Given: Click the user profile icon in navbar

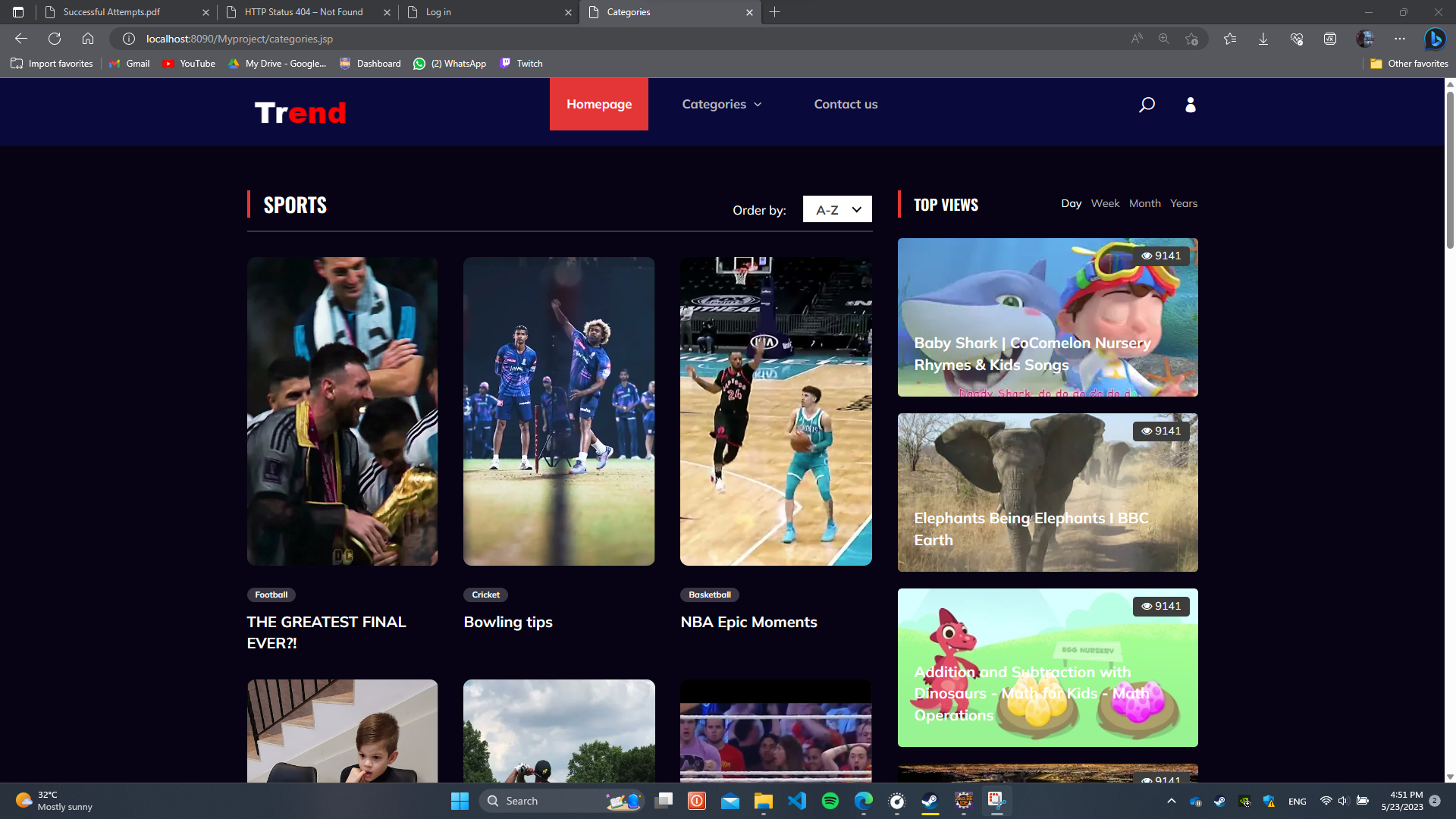Looking at the screenshot, I should pyautogui.click(x=1190, y=105).
